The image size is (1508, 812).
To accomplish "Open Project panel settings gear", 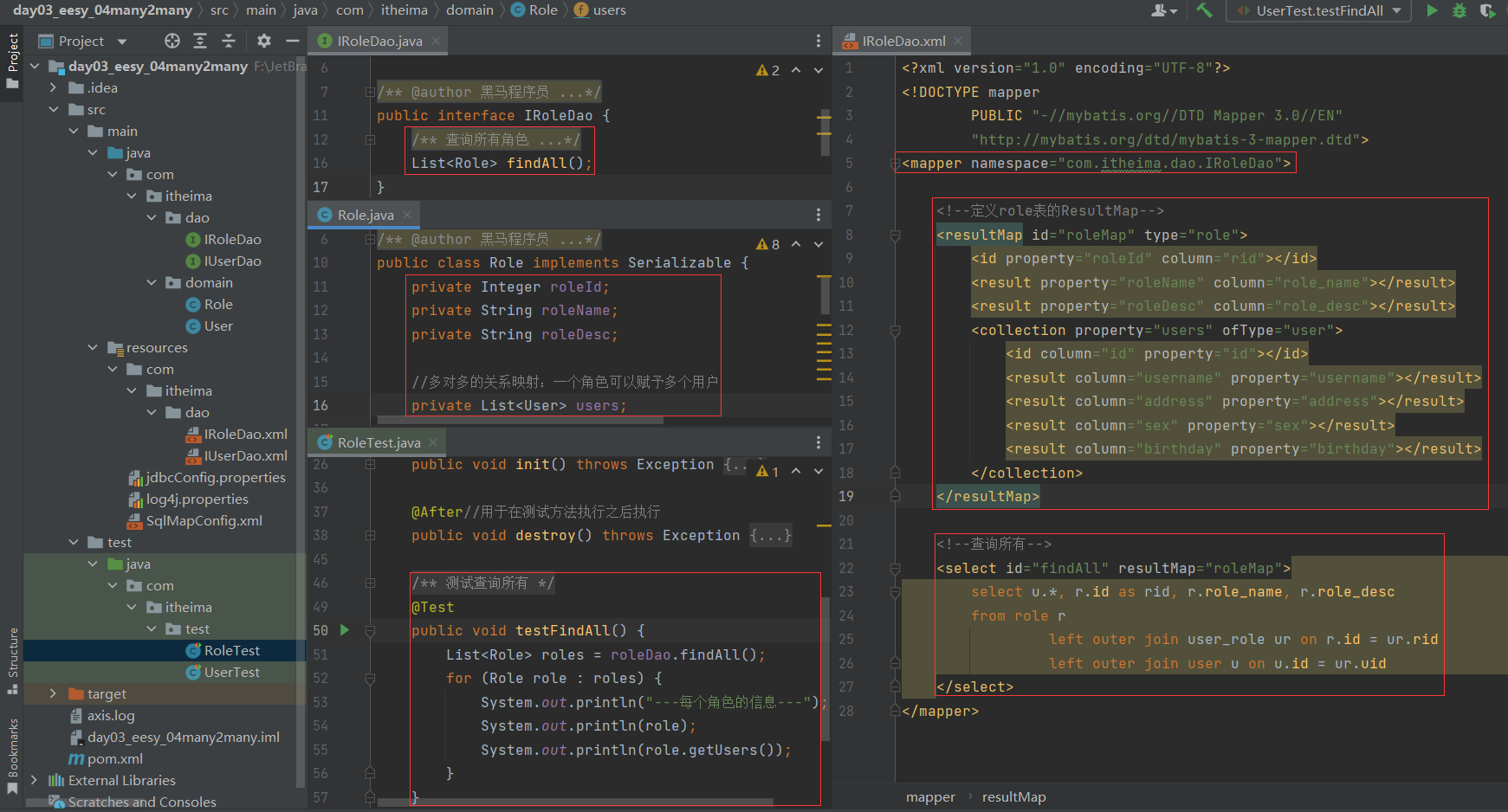I will coord(264,41).
